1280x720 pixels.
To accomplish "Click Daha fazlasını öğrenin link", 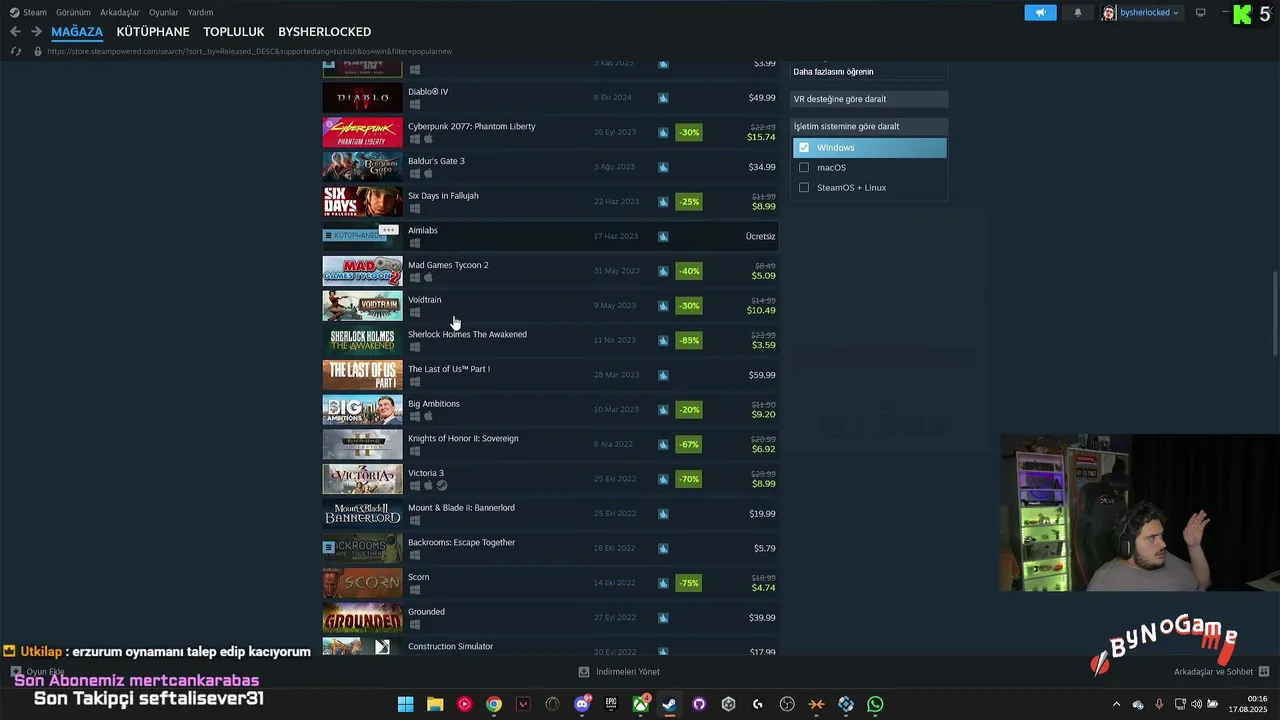I will click(833, 72).
